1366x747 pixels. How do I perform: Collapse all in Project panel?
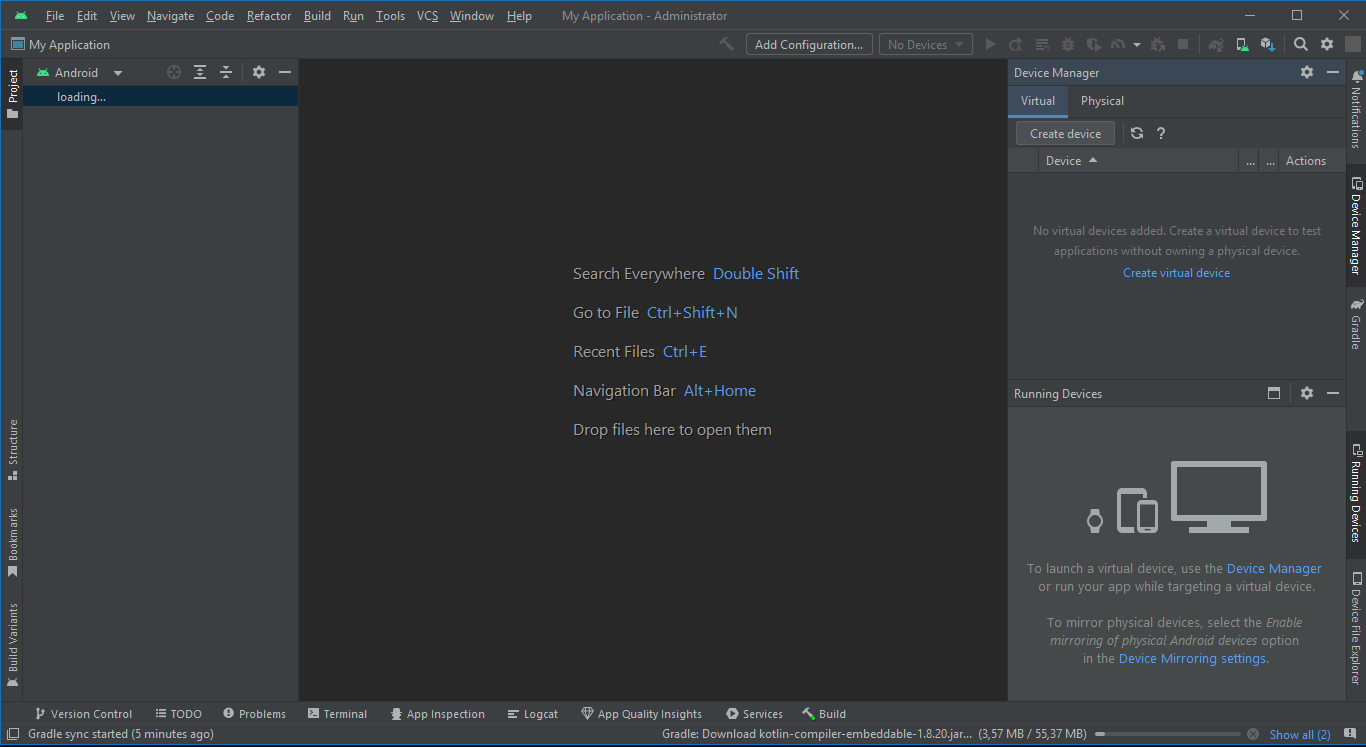click(226, 72)
